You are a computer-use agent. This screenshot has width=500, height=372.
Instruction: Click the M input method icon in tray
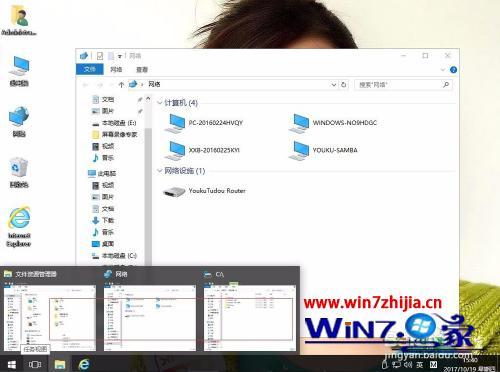coord(434,365)
